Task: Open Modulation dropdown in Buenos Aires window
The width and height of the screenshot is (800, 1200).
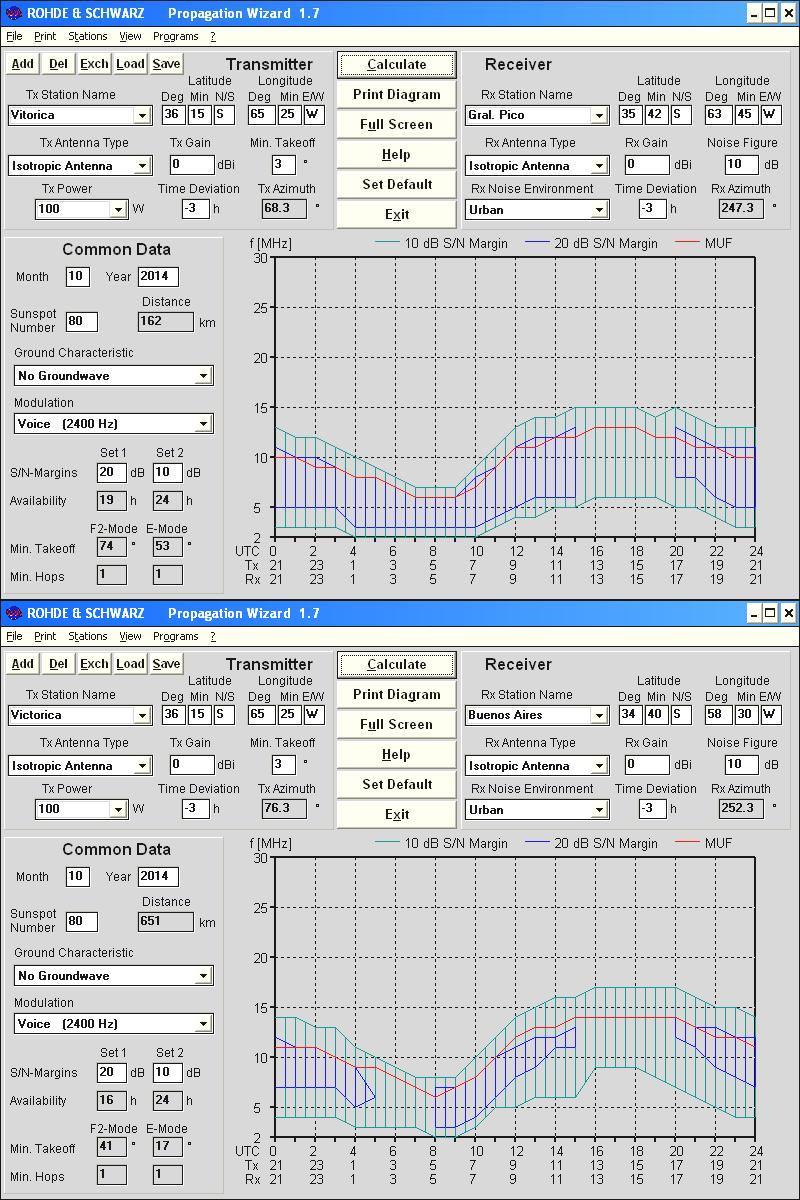Action: [203, 1023]
